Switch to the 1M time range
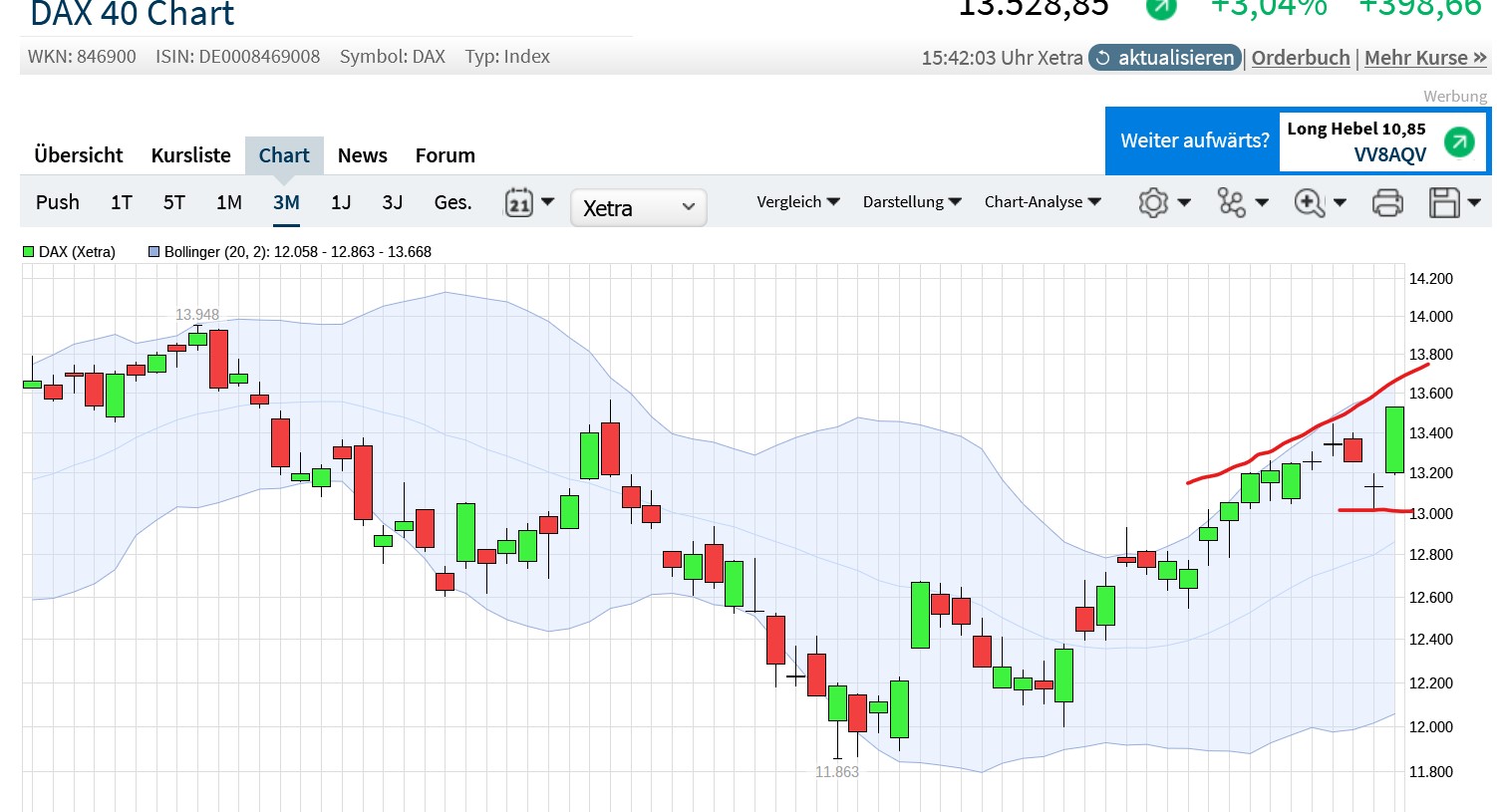 tap(229, 202)
